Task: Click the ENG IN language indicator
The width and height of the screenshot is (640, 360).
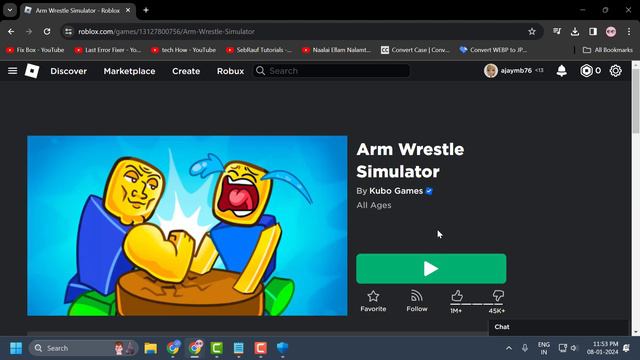Action: 544,348
